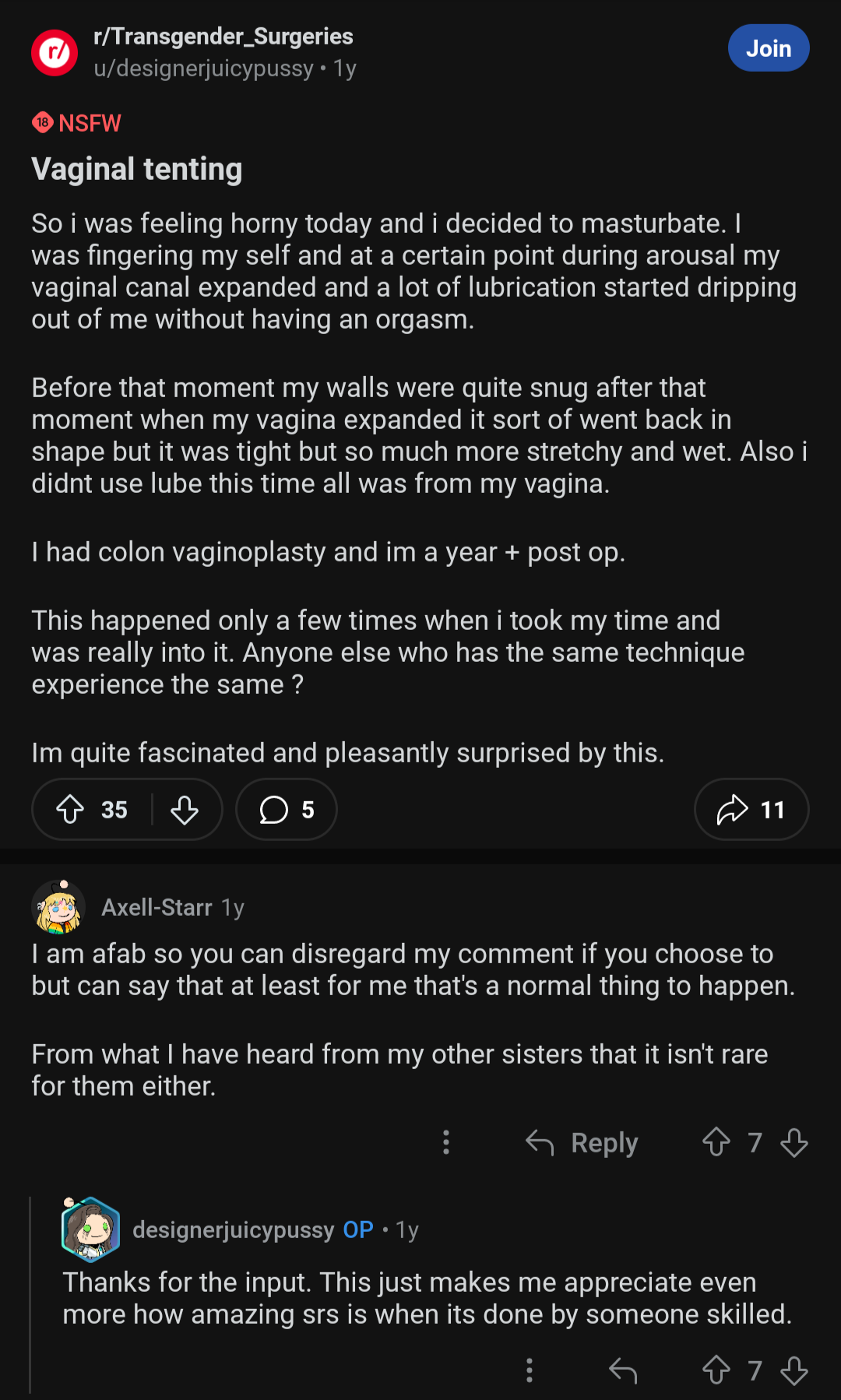Upvote Axell-Starr's comment
The image size is (841, 1400).
[x=716, y=1142]
